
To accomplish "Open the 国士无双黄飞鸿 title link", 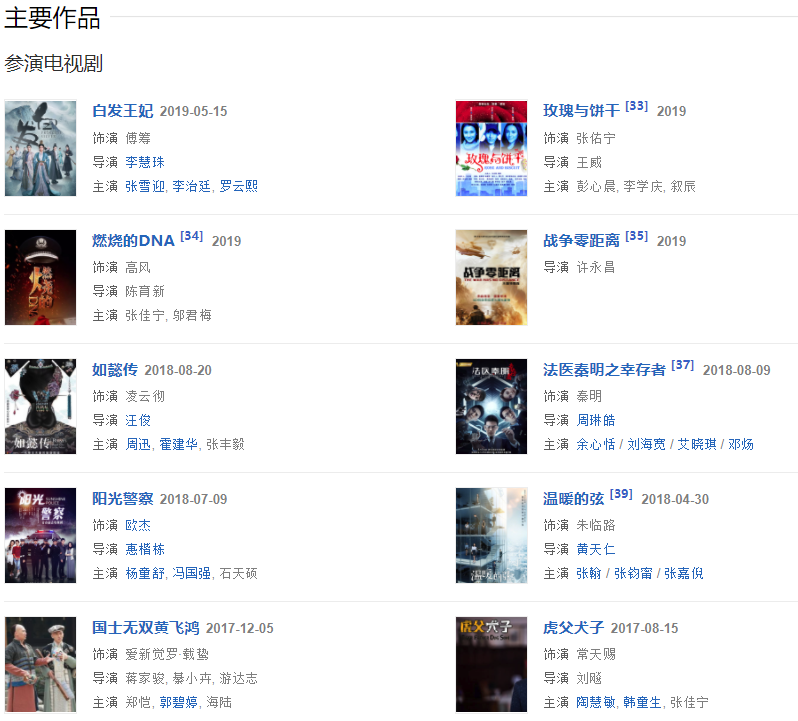I will point(146,627).
